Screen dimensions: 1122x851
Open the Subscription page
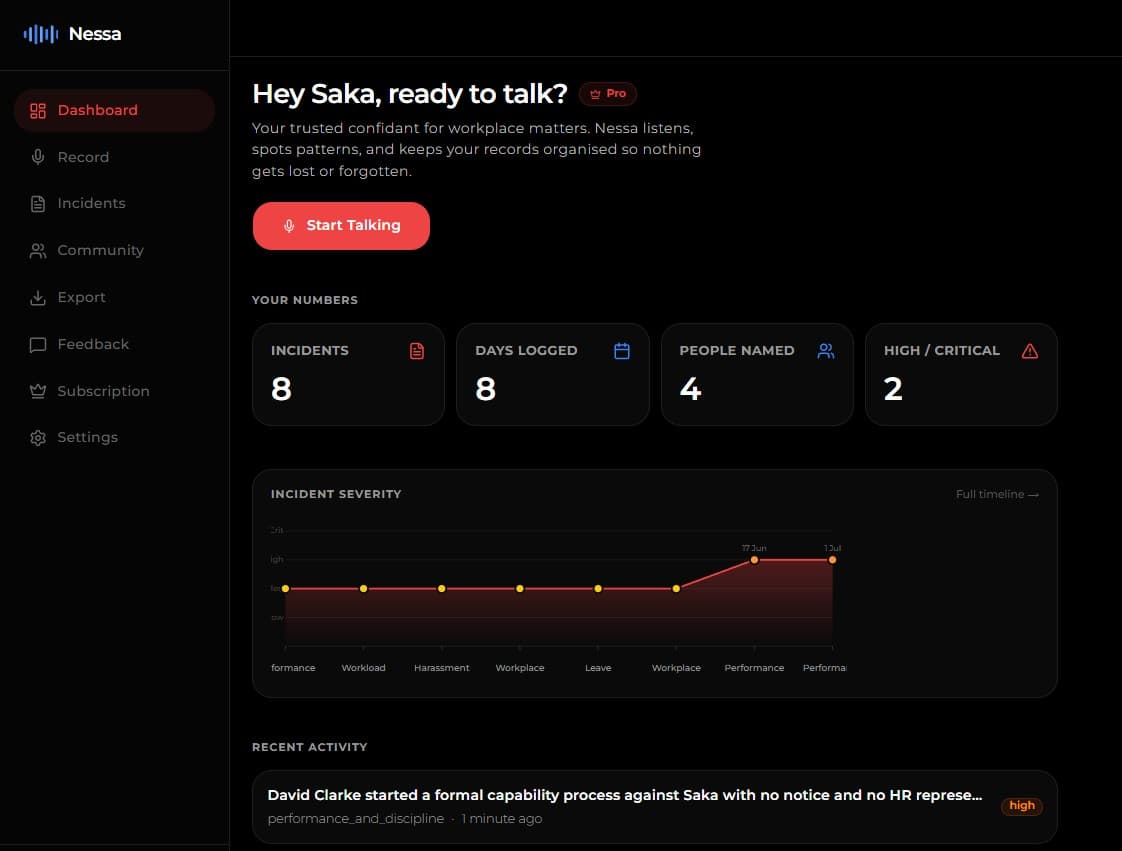coord(114,391)
